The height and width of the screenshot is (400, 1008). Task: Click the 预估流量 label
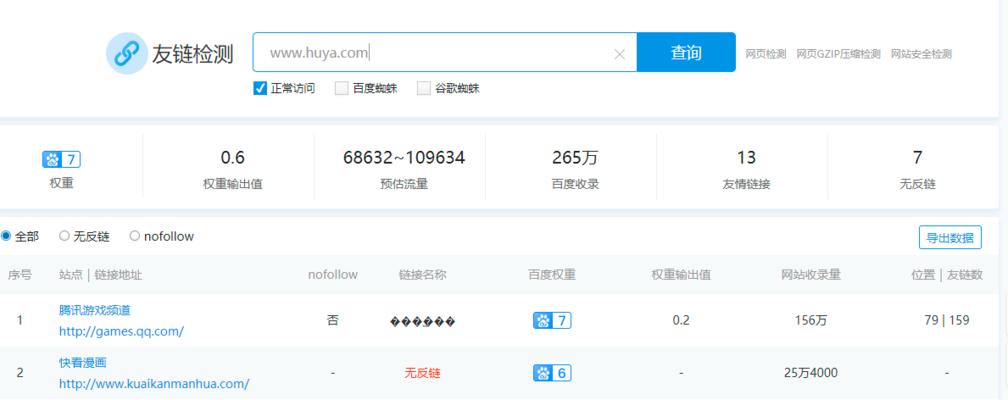click(404, 185)
